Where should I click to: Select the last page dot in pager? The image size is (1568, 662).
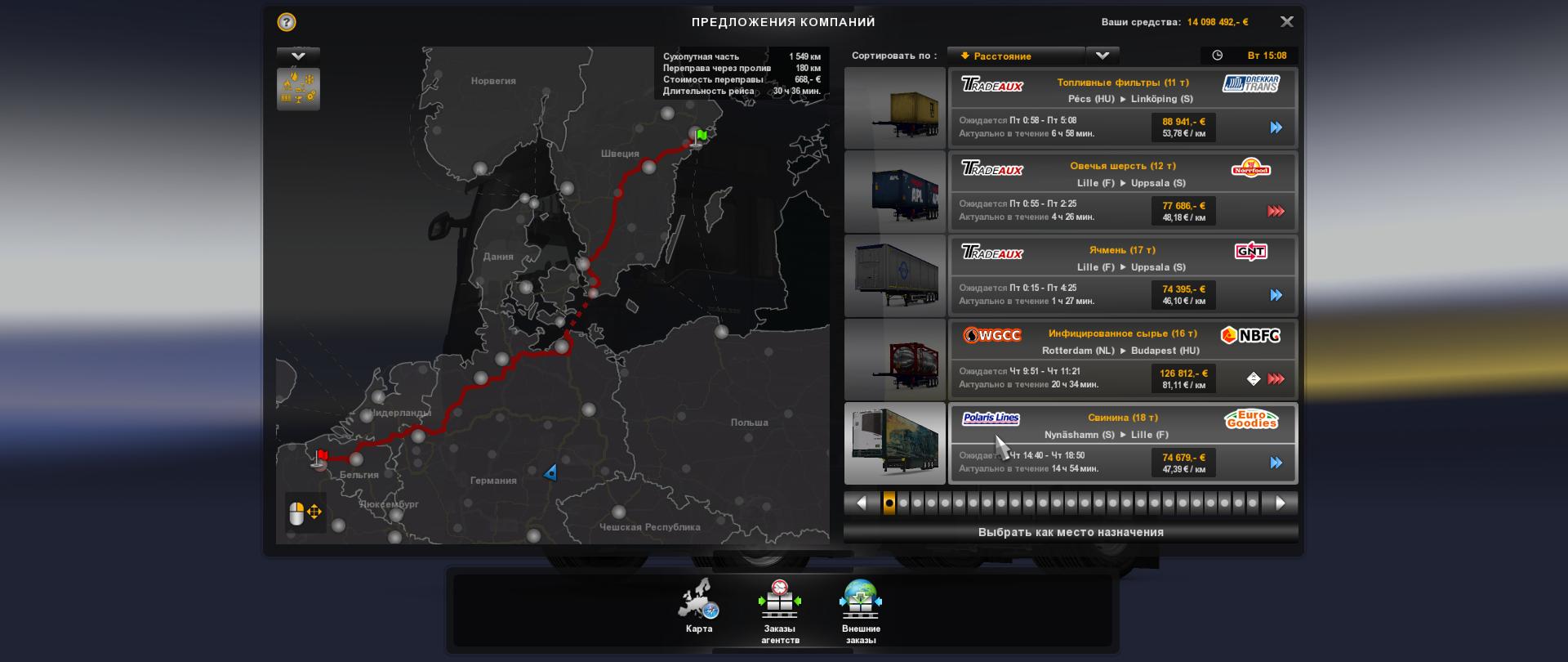[1252, 503]
